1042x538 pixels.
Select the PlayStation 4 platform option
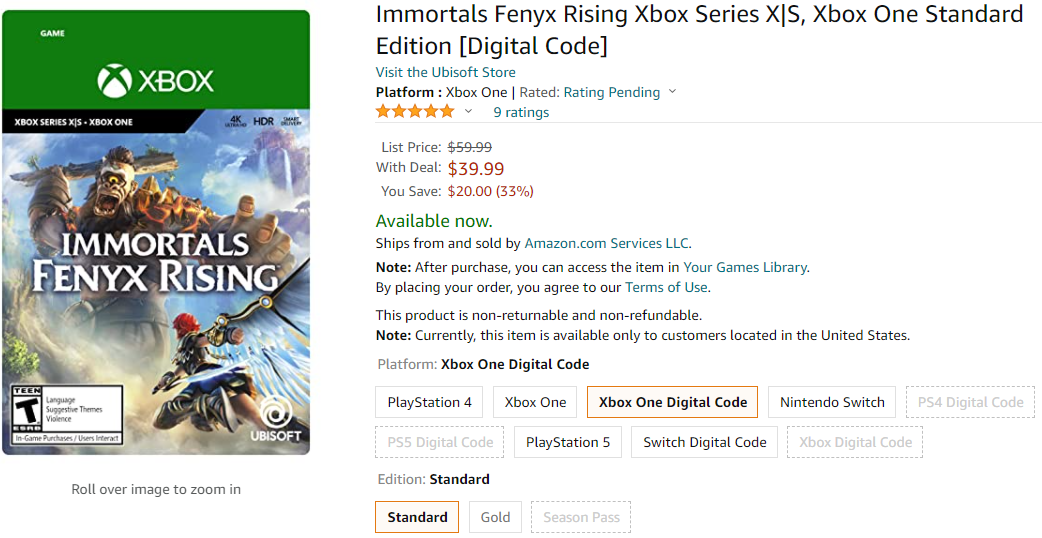429,402
